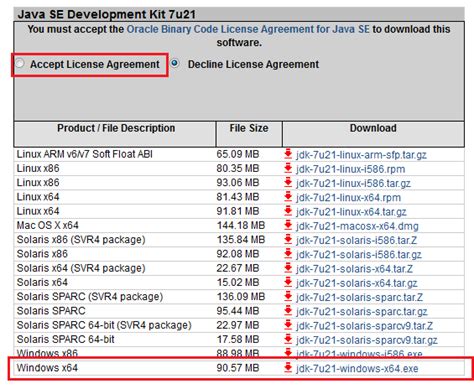Image resolution: width=474 pixels, height=389 pixels.
Task: Select the Accept License Agreement radio button
Action: 20,63
